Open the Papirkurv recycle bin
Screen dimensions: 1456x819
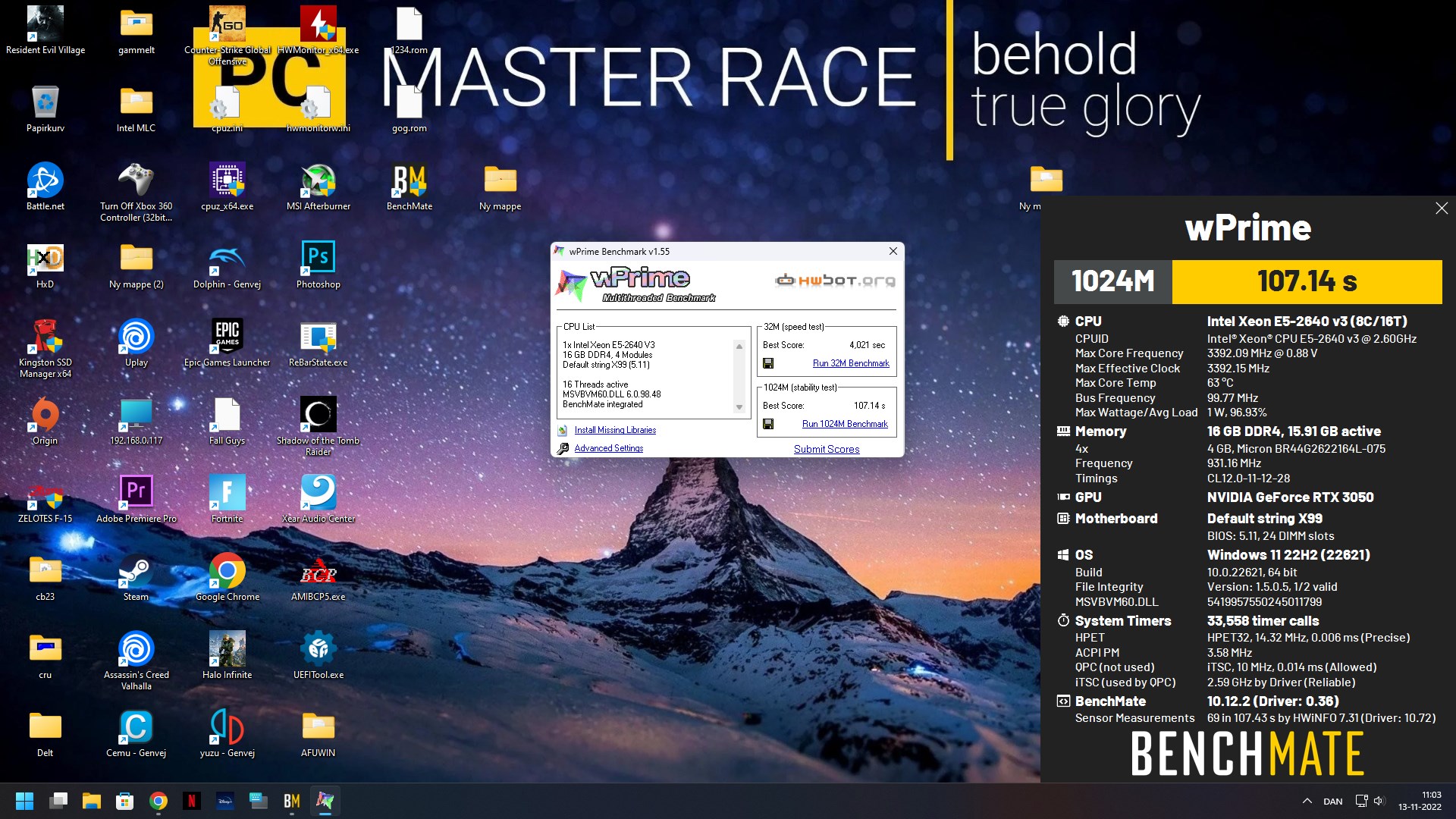tap(45, 108)
